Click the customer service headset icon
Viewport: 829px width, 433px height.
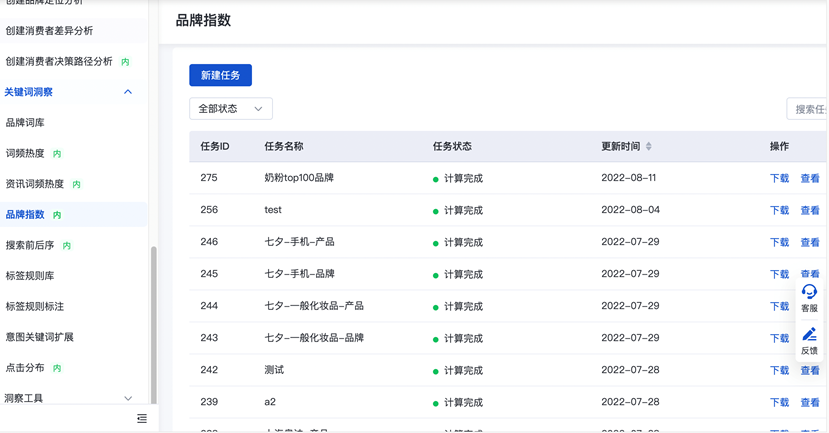809,292
